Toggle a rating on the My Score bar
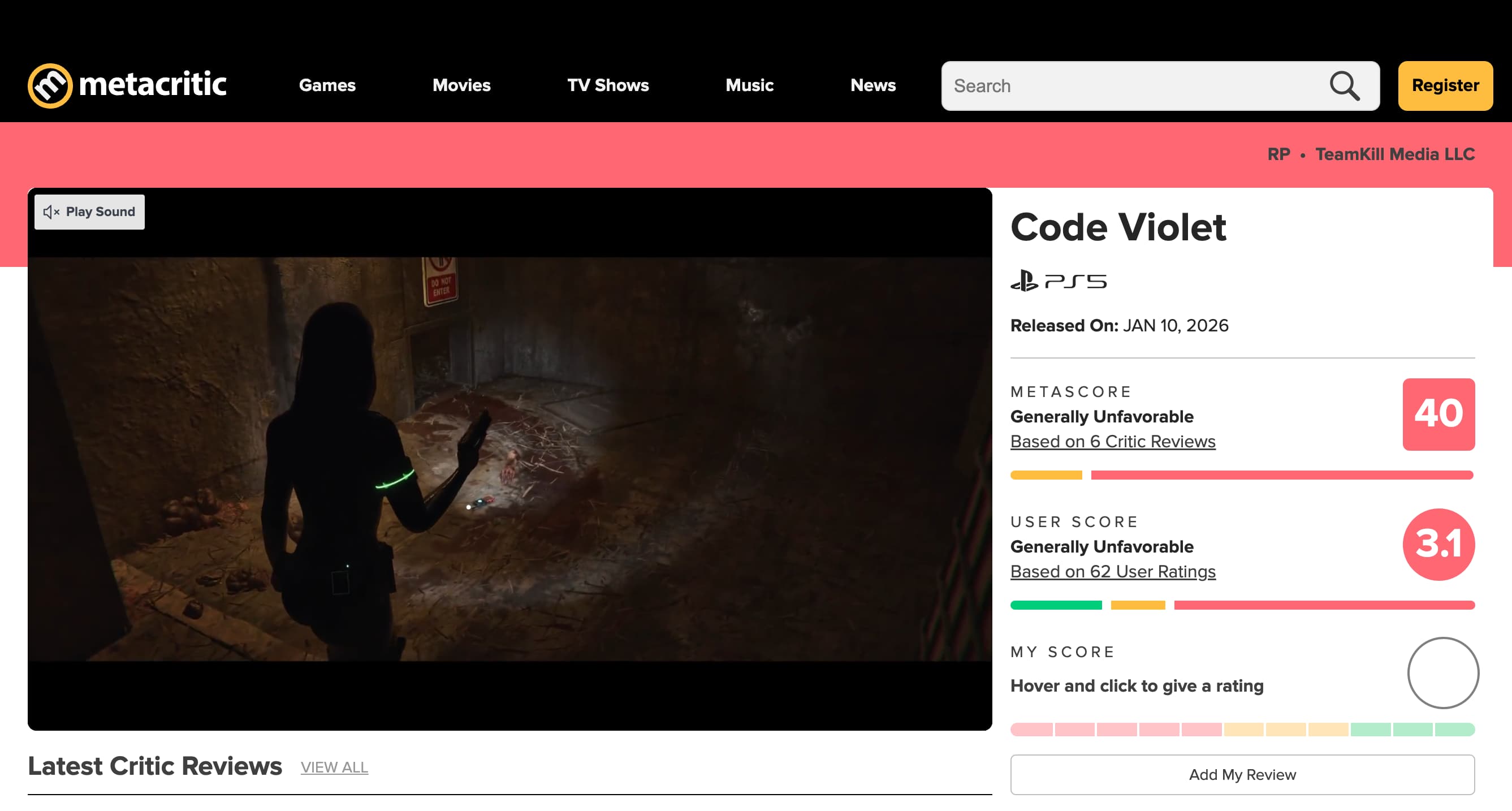 tap(1242, 729)
